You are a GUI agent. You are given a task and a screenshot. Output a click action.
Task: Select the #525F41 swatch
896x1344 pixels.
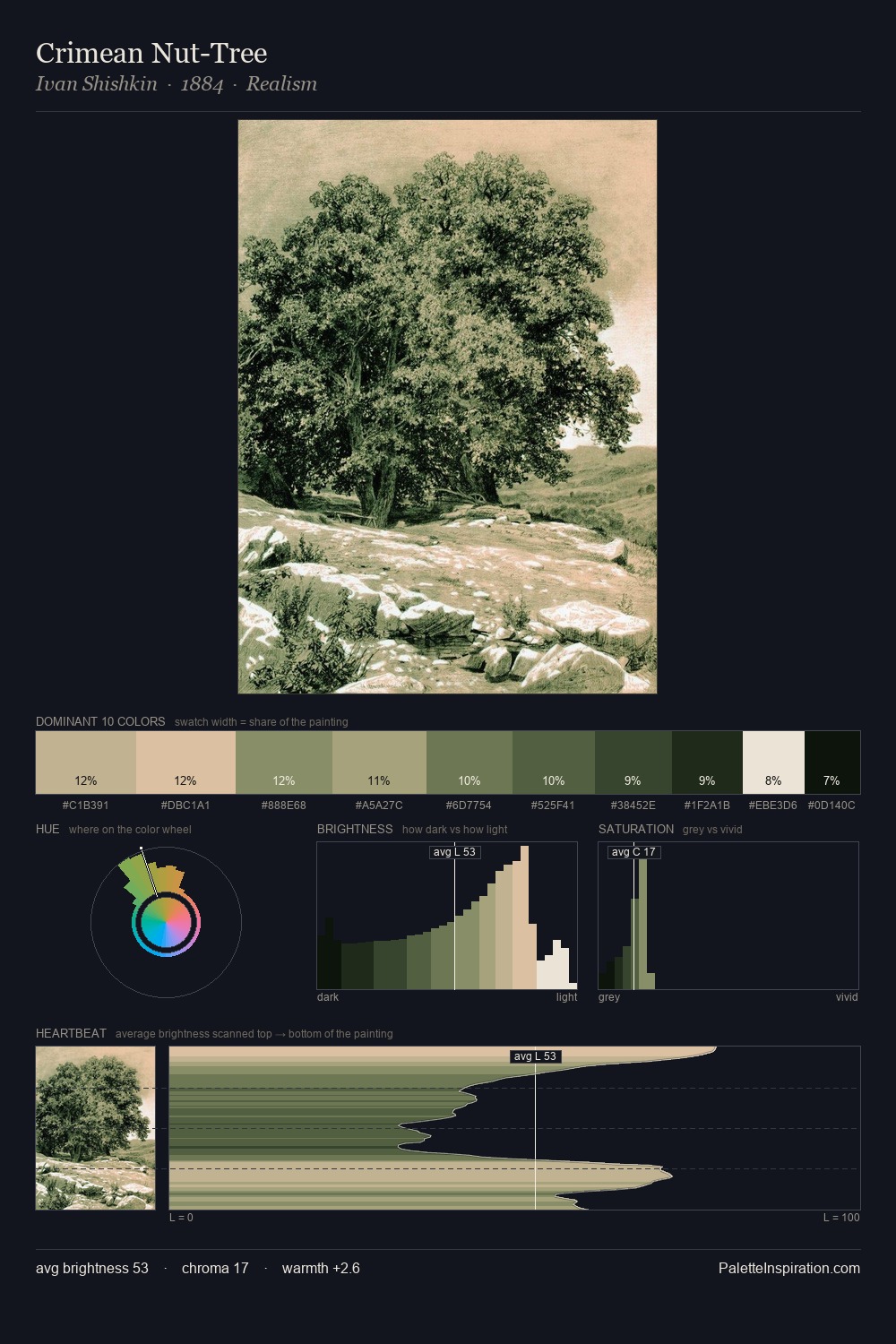coord(554,762)
